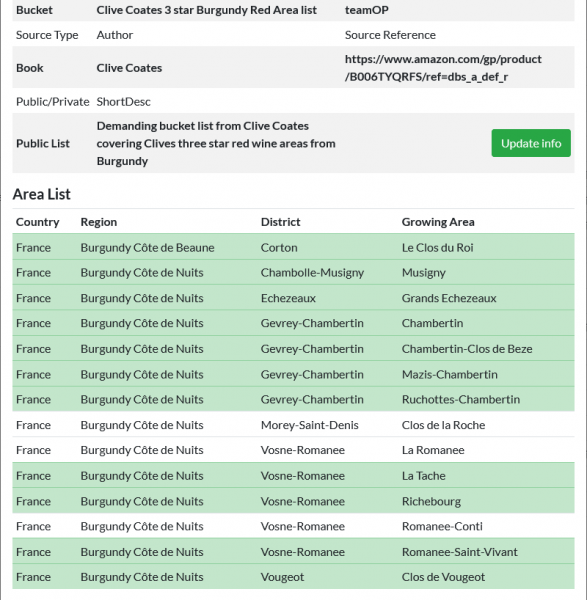
Task: Select the Musigny growing area cell
Action: tap(424, 273)
